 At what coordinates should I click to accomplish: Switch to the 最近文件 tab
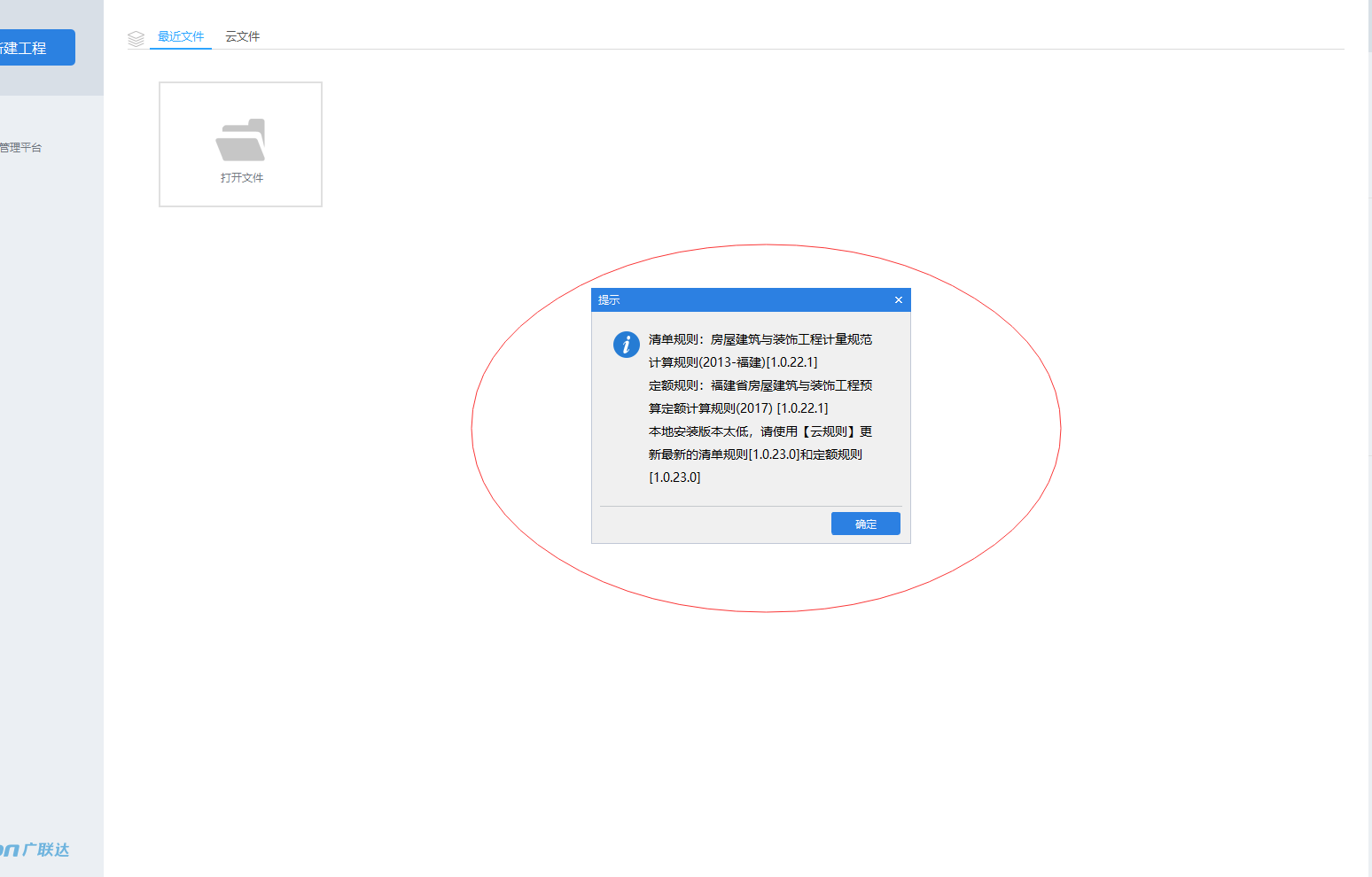[181, 36]
